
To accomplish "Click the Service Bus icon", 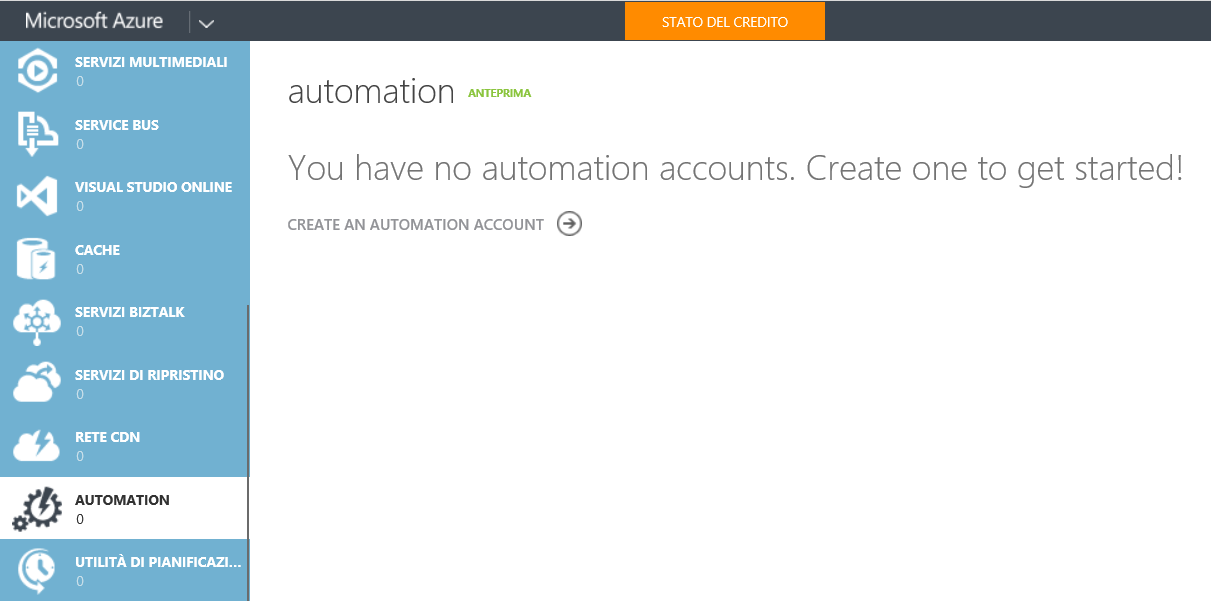I will click(x=37, y=134).
